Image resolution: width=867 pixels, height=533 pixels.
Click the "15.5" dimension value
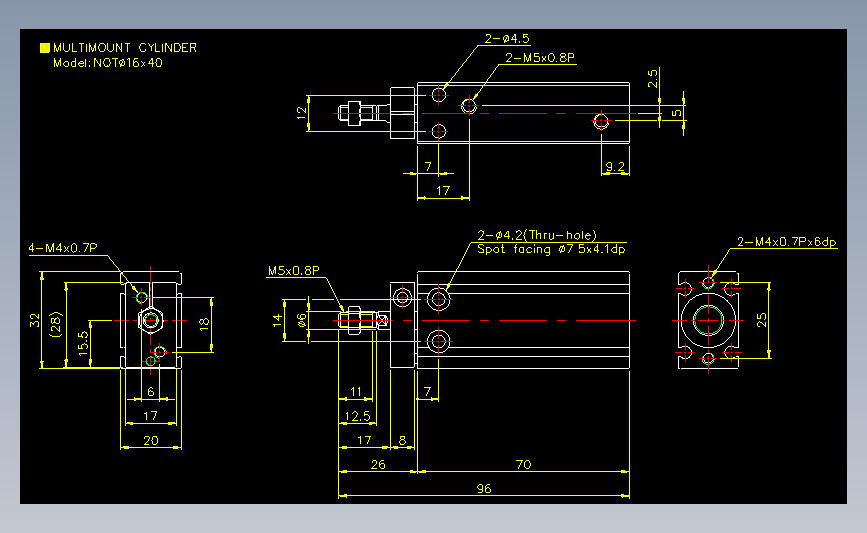(x=83, y=343)
